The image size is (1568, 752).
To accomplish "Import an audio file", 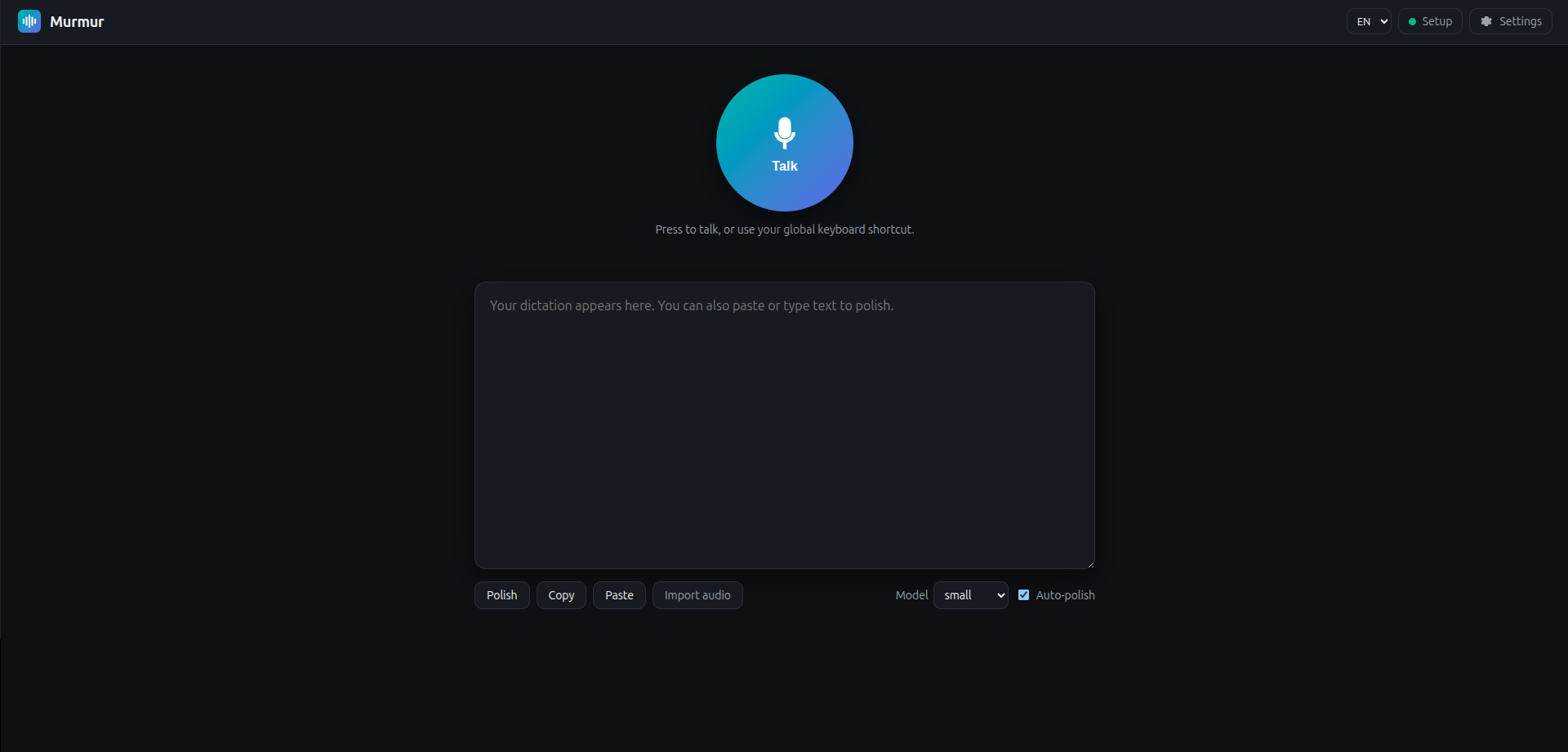I will pyautogui.click(x=697, y=595).
